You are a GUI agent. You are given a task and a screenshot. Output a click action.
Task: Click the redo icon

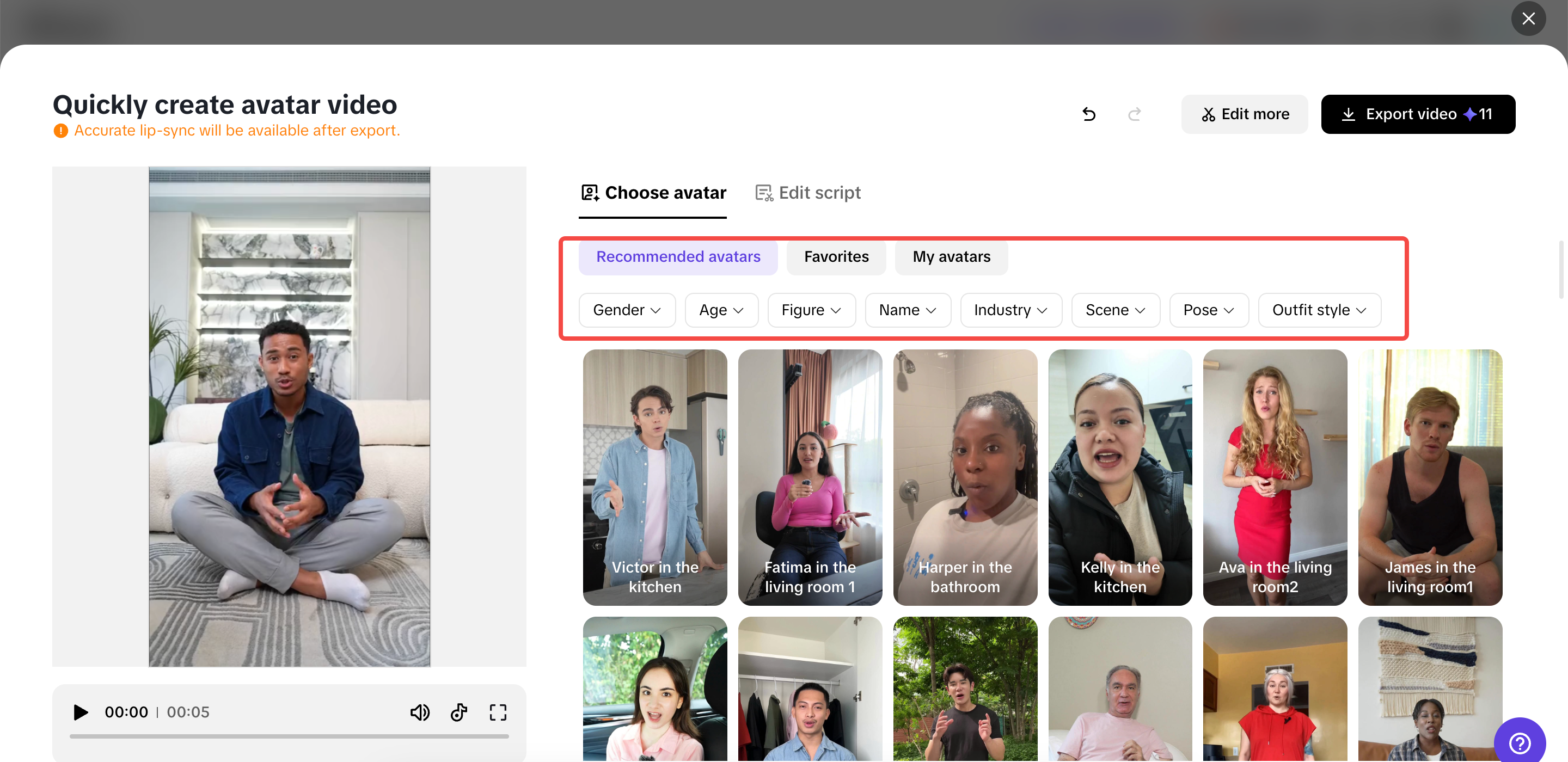tap(1134, 114)
